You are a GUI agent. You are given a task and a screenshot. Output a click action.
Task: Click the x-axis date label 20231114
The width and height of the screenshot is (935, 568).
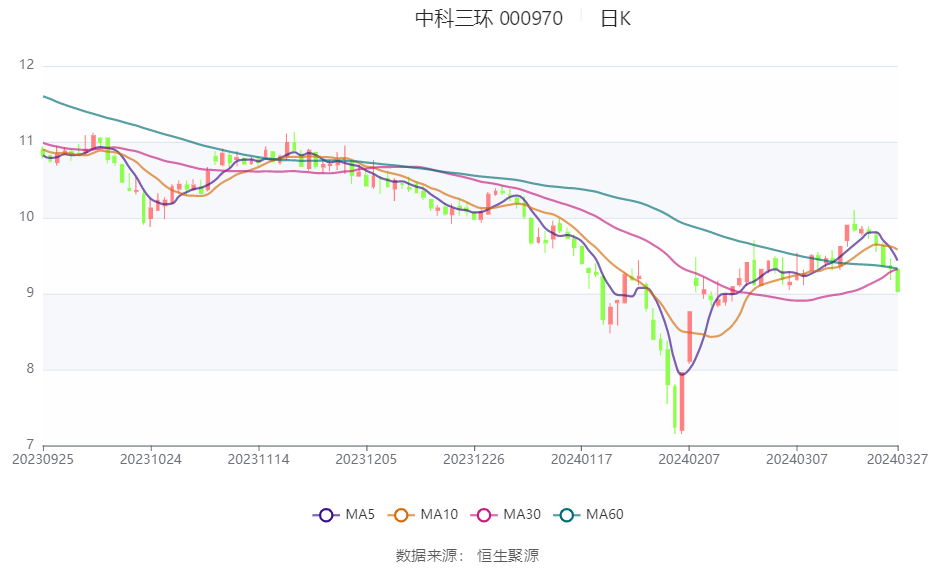pos(258,460)
